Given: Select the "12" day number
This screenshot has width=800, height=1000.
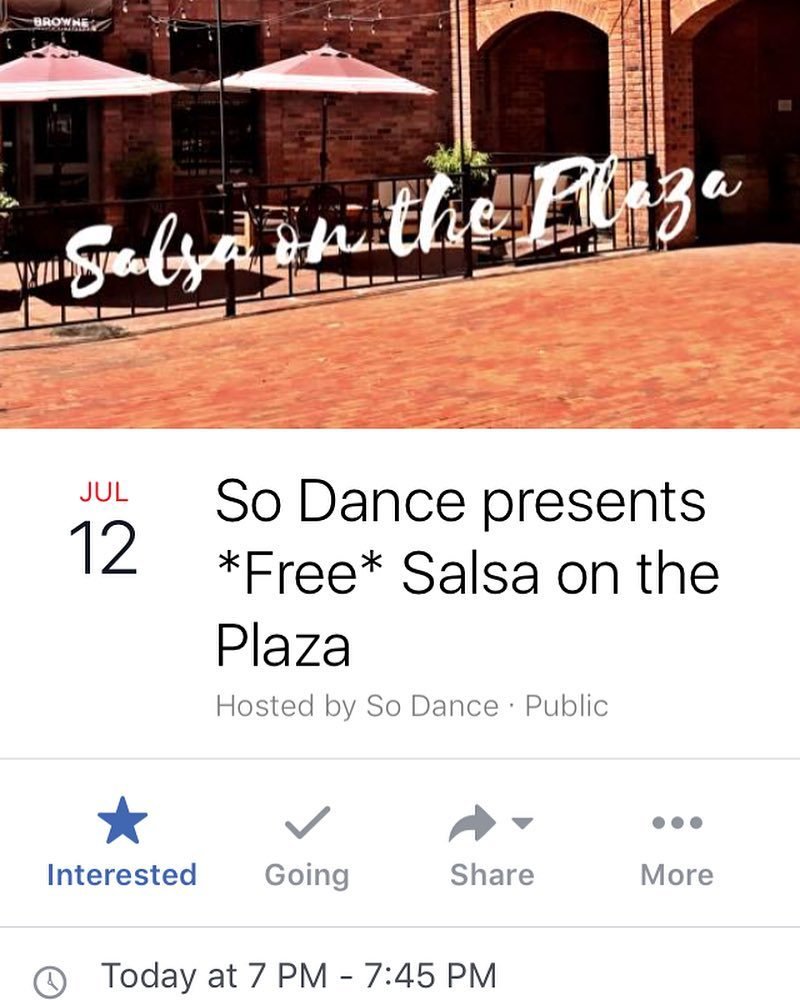Looking at the screenshot, I should tap(103, 548).
